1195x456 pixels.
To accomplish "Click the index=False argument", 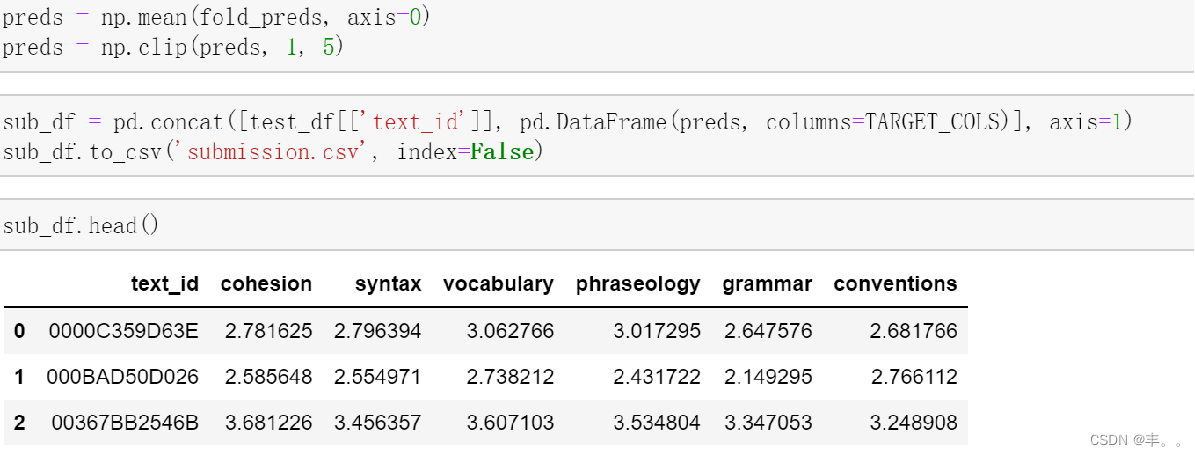I will click(466, 152).
